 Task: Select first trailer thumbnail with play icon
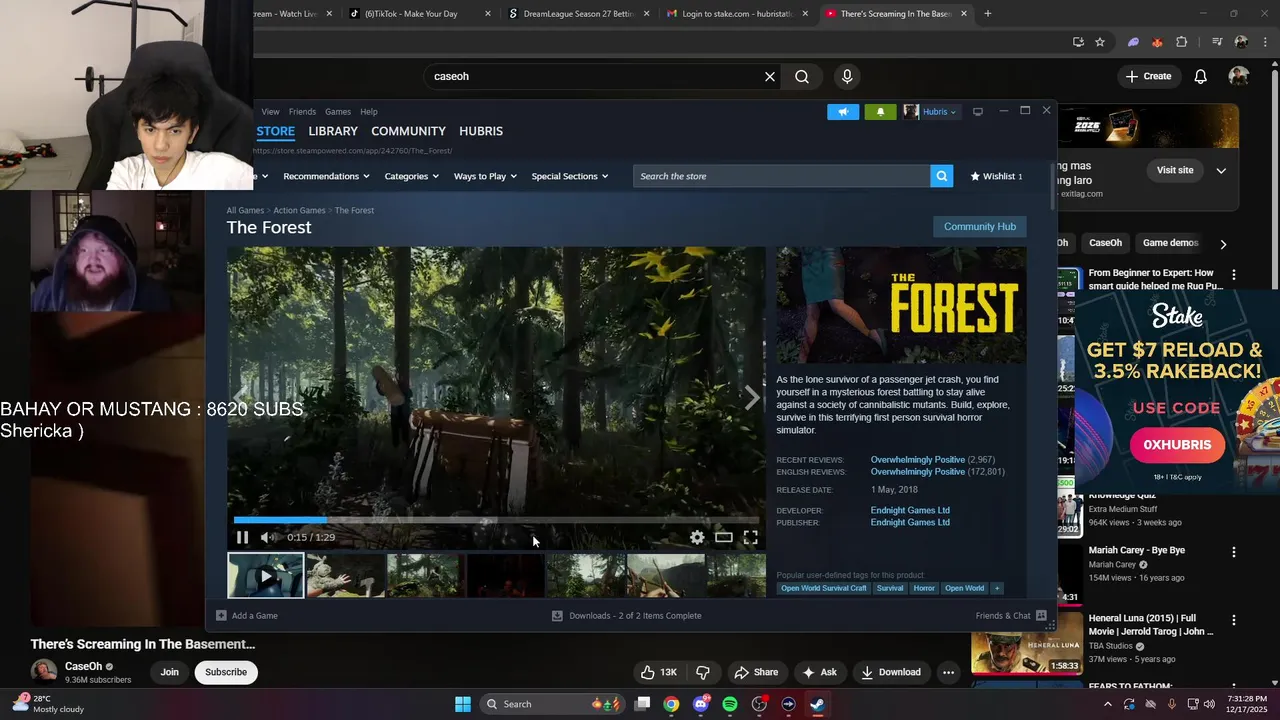pyautogui.click(x=265, y=576)
